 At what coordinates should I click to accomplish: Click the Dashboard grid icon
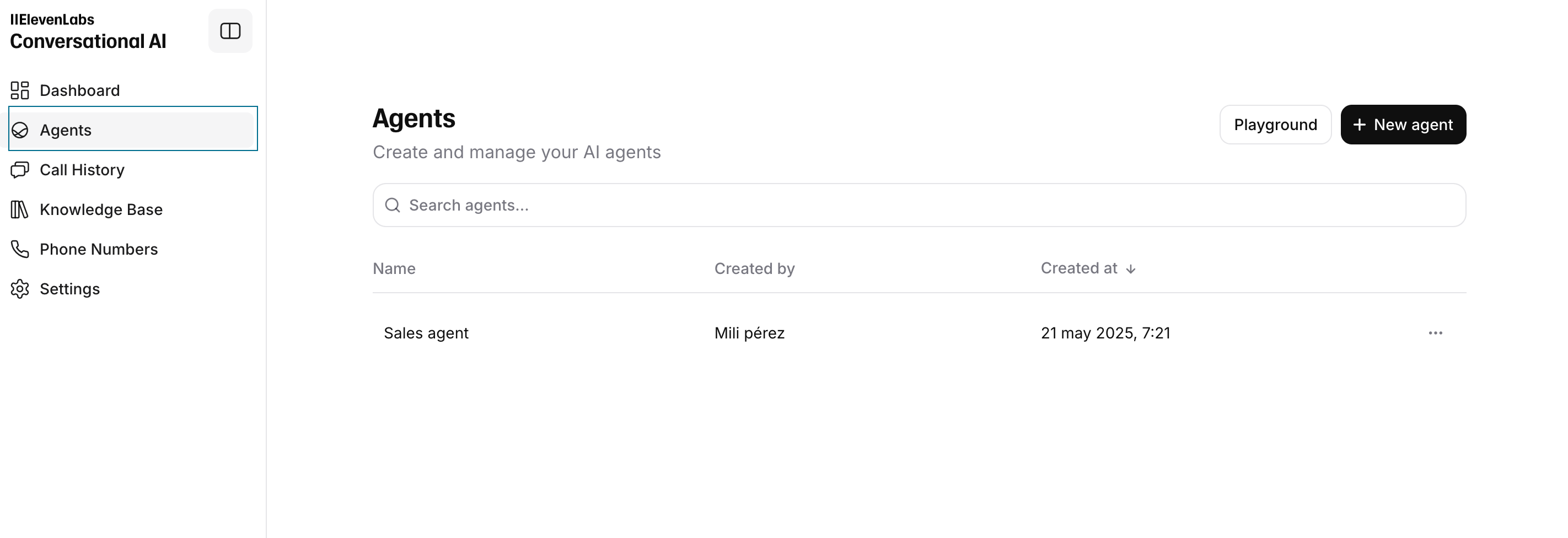coord(20,90)
